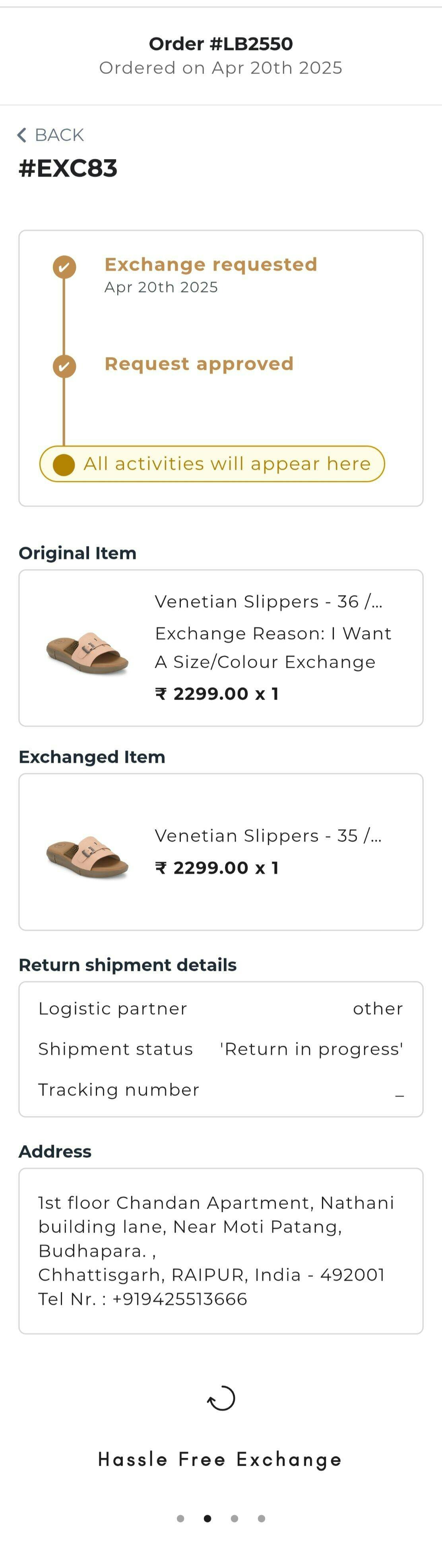This screenshot has width=442, height=1568.
Task: Select the third carousel dot
Action: coord(234,1518)
